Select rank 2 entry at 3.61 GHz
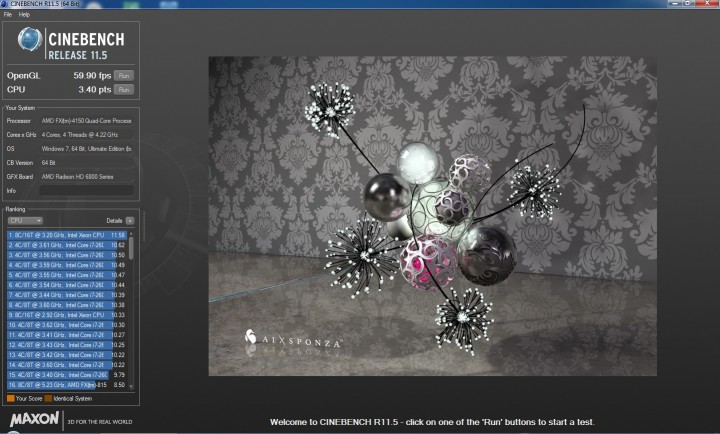The image size is (720, 434). coord(67,245)
